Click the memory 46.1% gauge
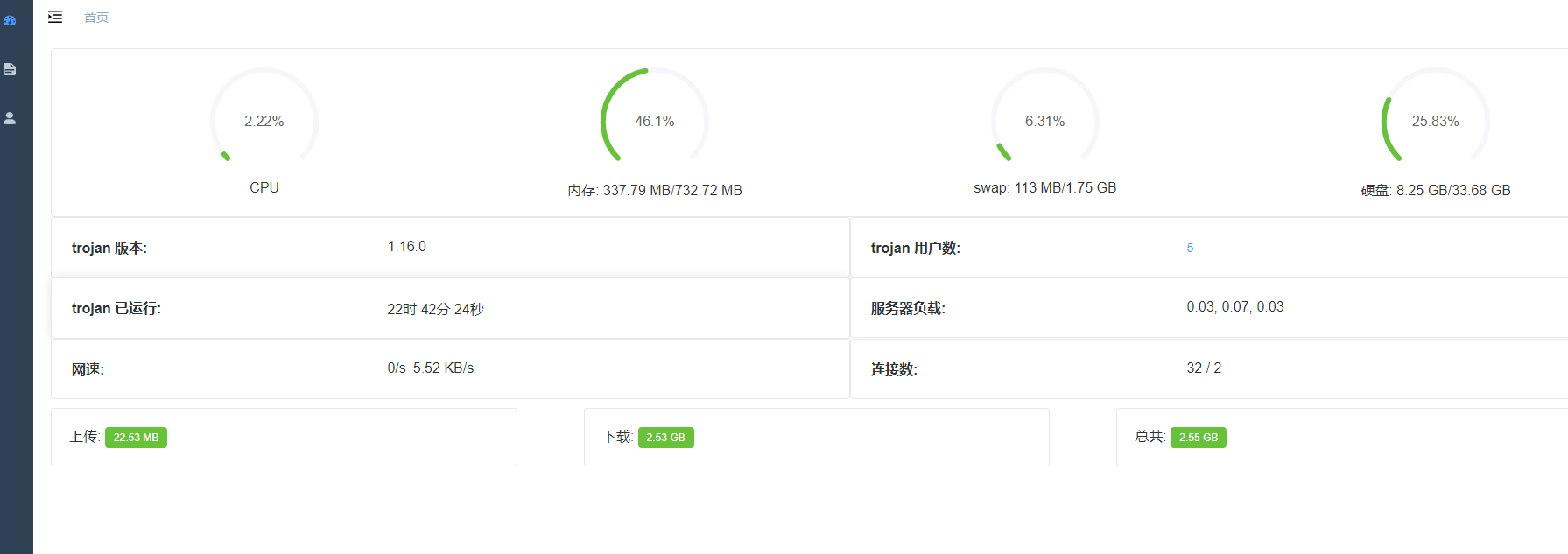Image resolution: width=1568 pixels, height=554 pixels. tap(654, 121)
